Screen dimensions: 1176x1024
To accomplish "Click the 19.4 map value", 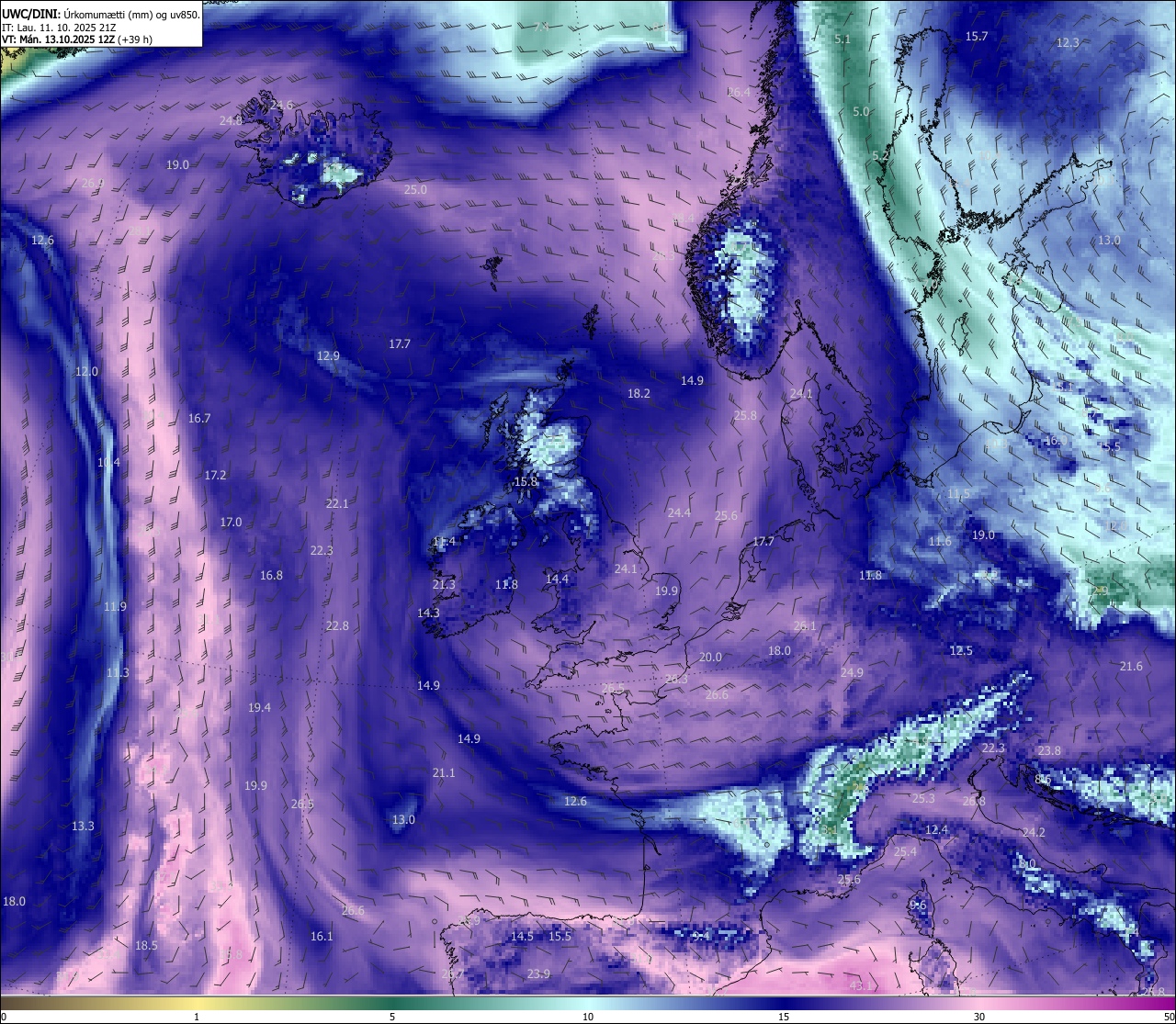I will tap(259, 708).
